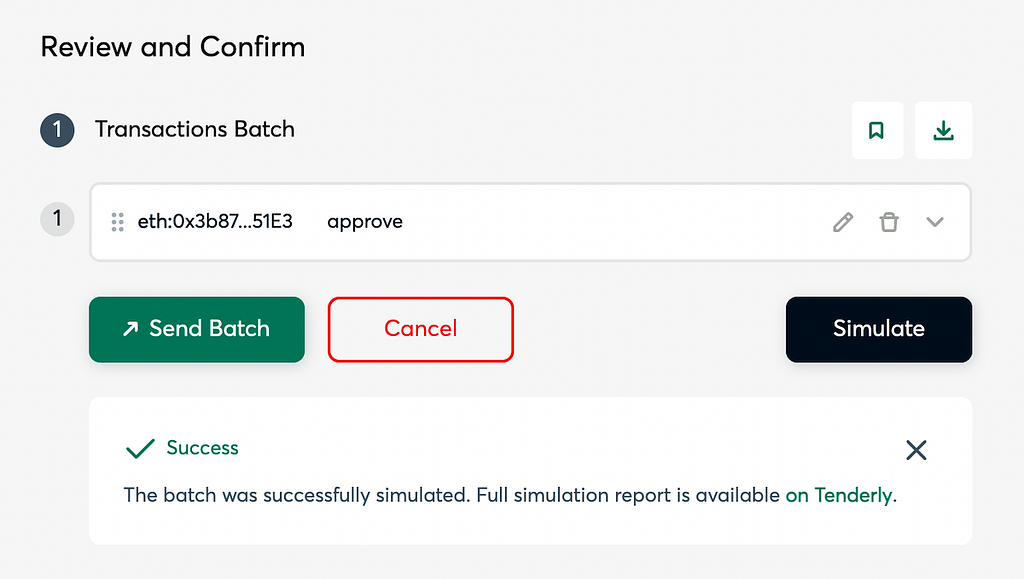The height and width of the screenshot is (579, 1024).
Task: Dismiss the Success message with X
Action: click(916, 450)
